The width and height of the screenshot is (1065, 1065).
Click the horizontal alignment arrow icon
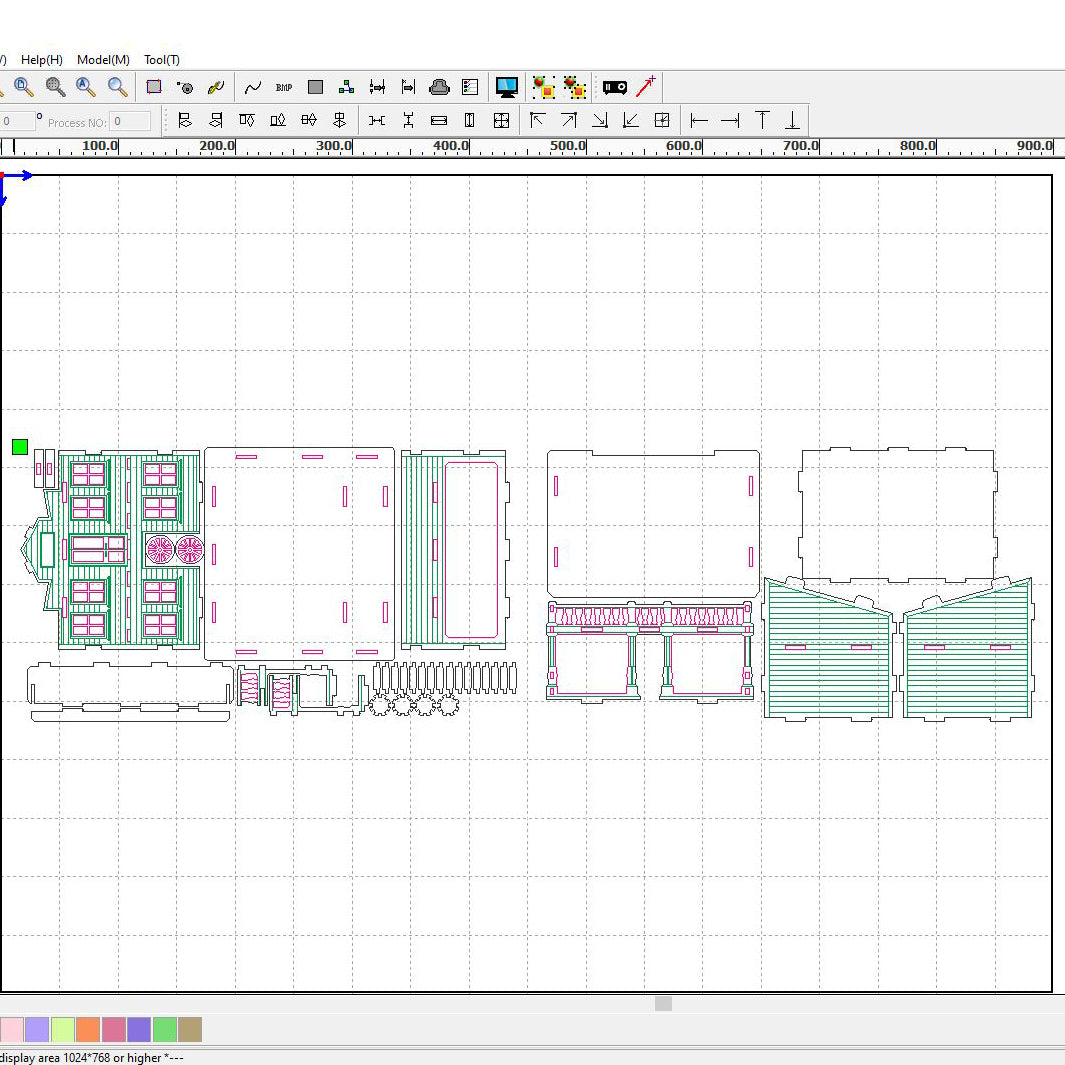point(698,120)
